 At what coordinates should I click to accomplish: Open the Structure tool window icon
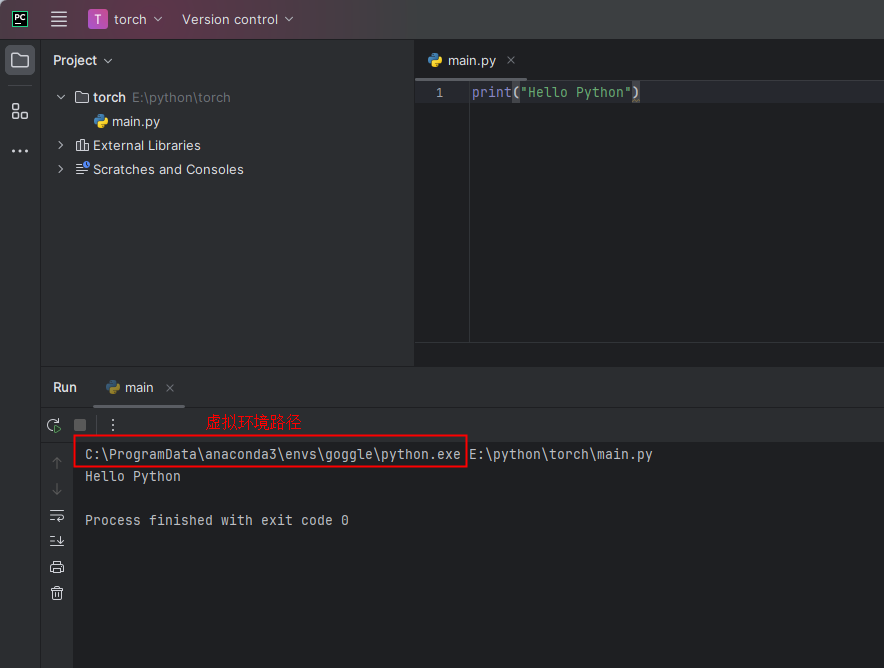[x=20, y=111]
